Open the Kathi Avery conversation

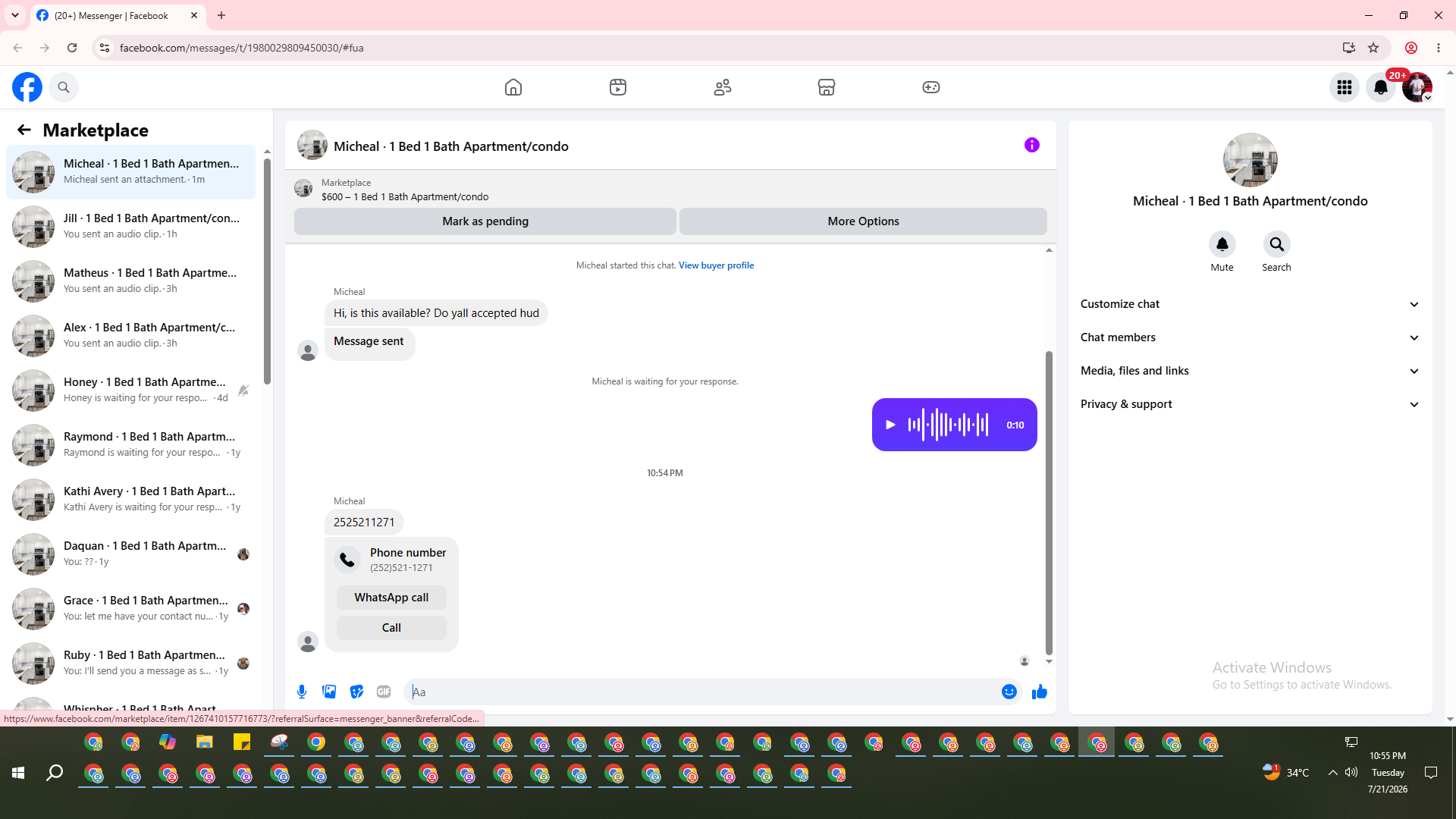[x=130, y=499]
